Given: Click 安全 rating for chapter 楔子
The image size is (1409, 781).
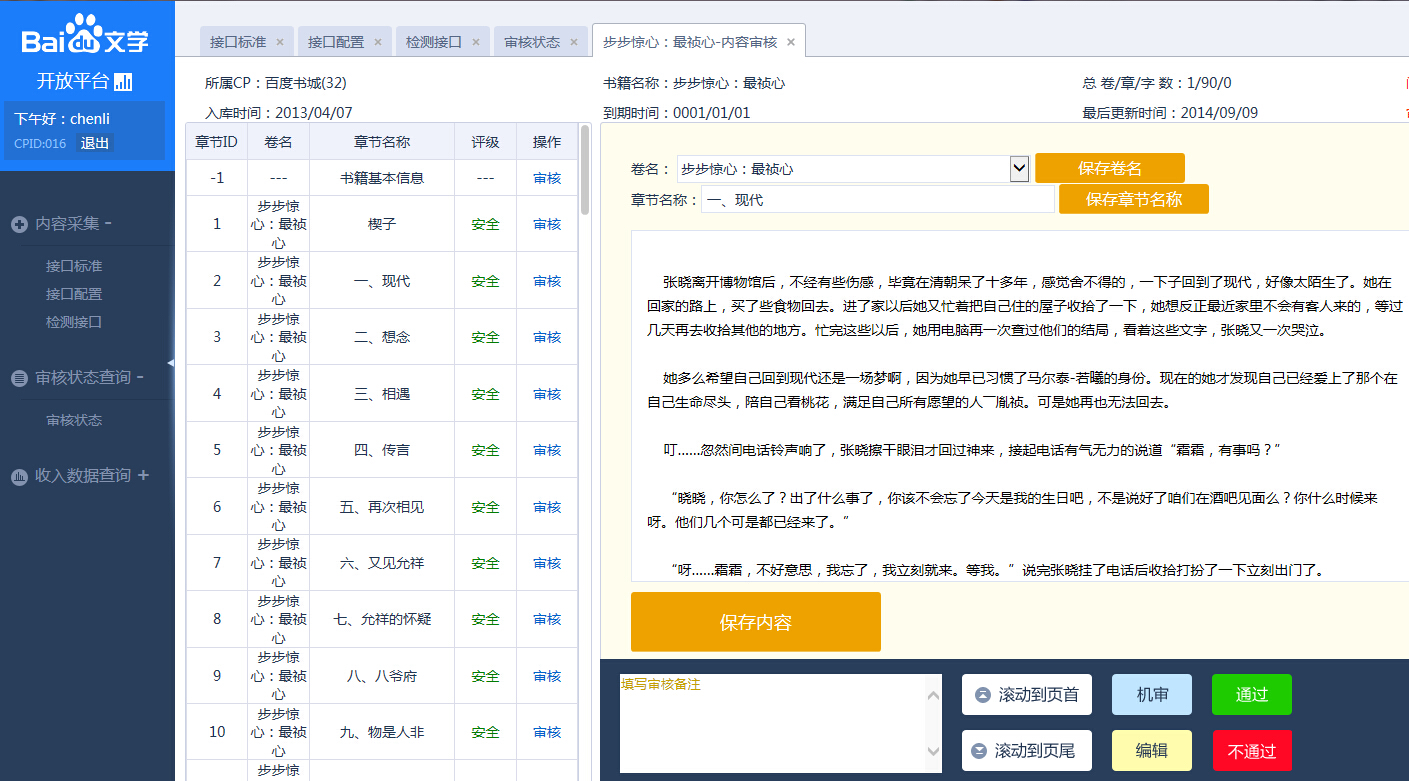Looking at the screenshot, I should click(485, 224).
